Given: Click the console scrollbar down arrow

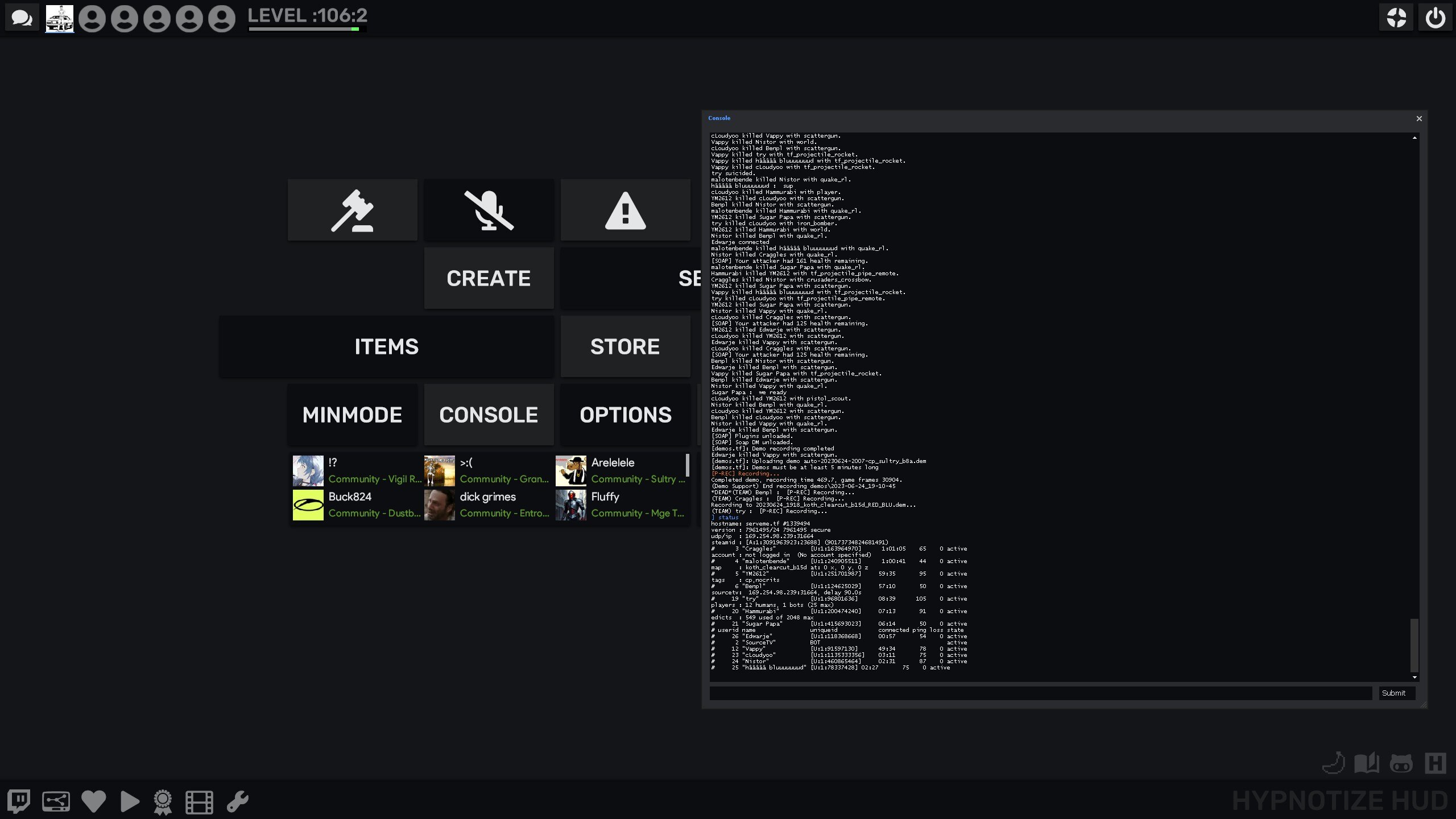Looking at the screenshot, I should pyautogui.click(x=1414, y=677).
